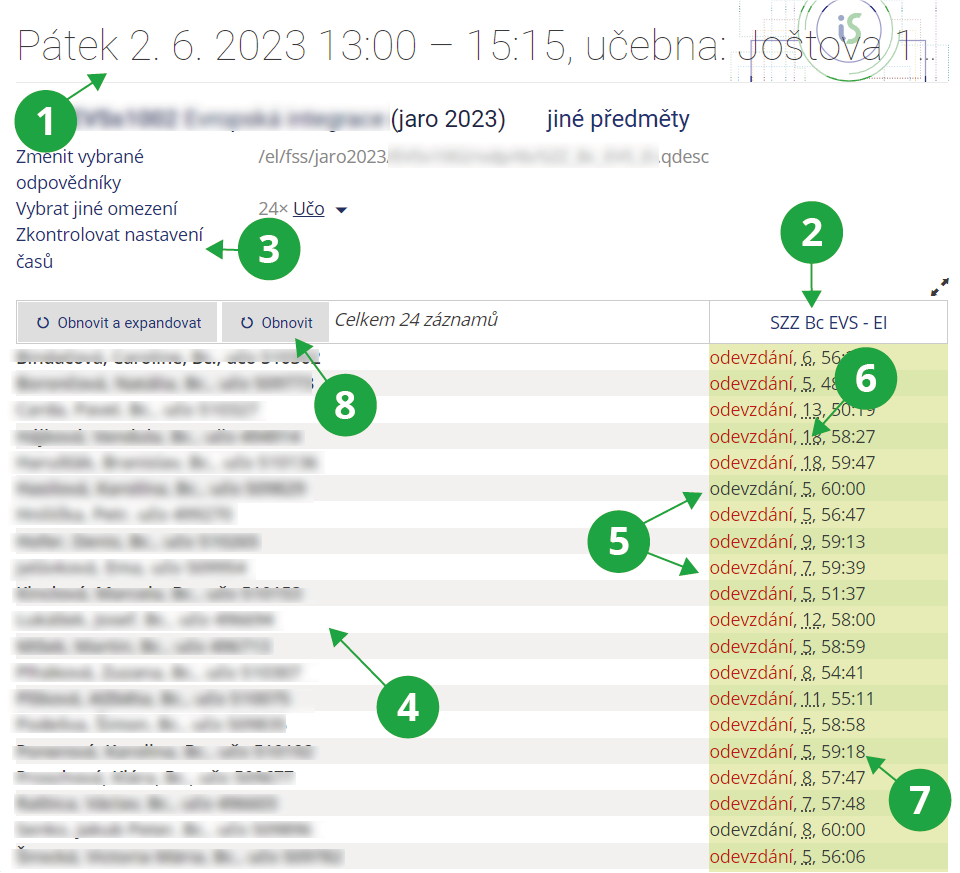Open 'odevzdání' link in the 59:18 row
Viewport: 960px width, 873px height.
(753, 750)
